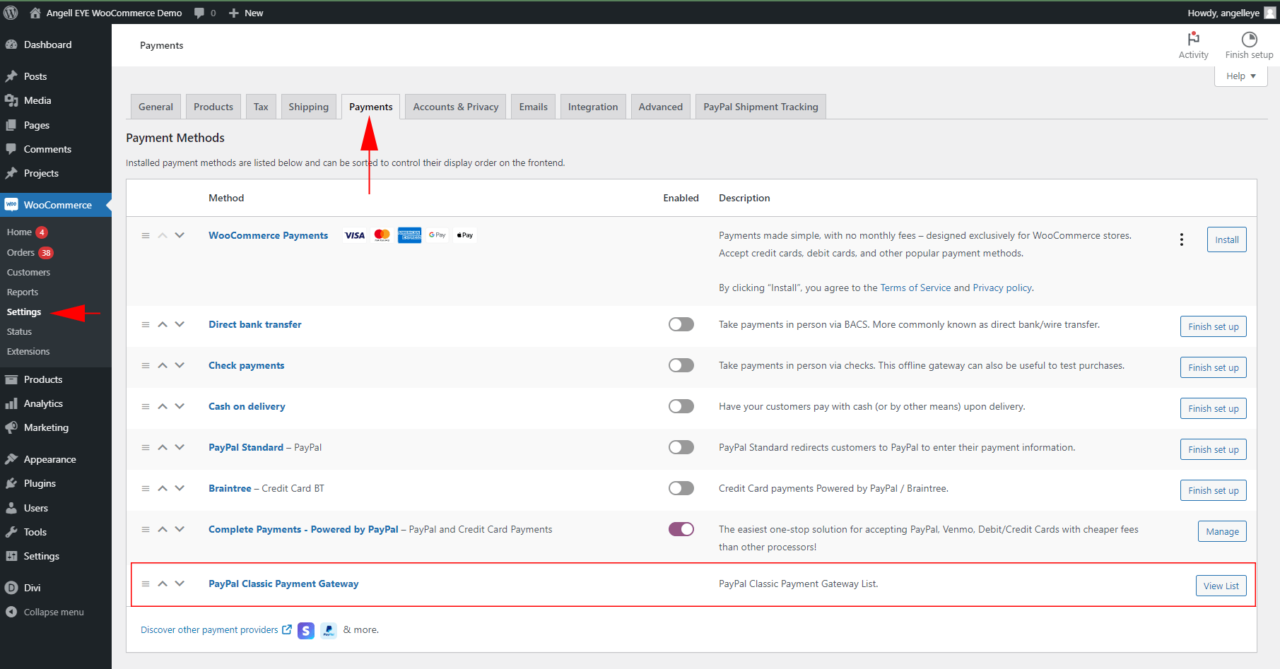
Task: Click the Stripe icon near payment providers link
Action: pyautogui.click(x=306, y=630)
